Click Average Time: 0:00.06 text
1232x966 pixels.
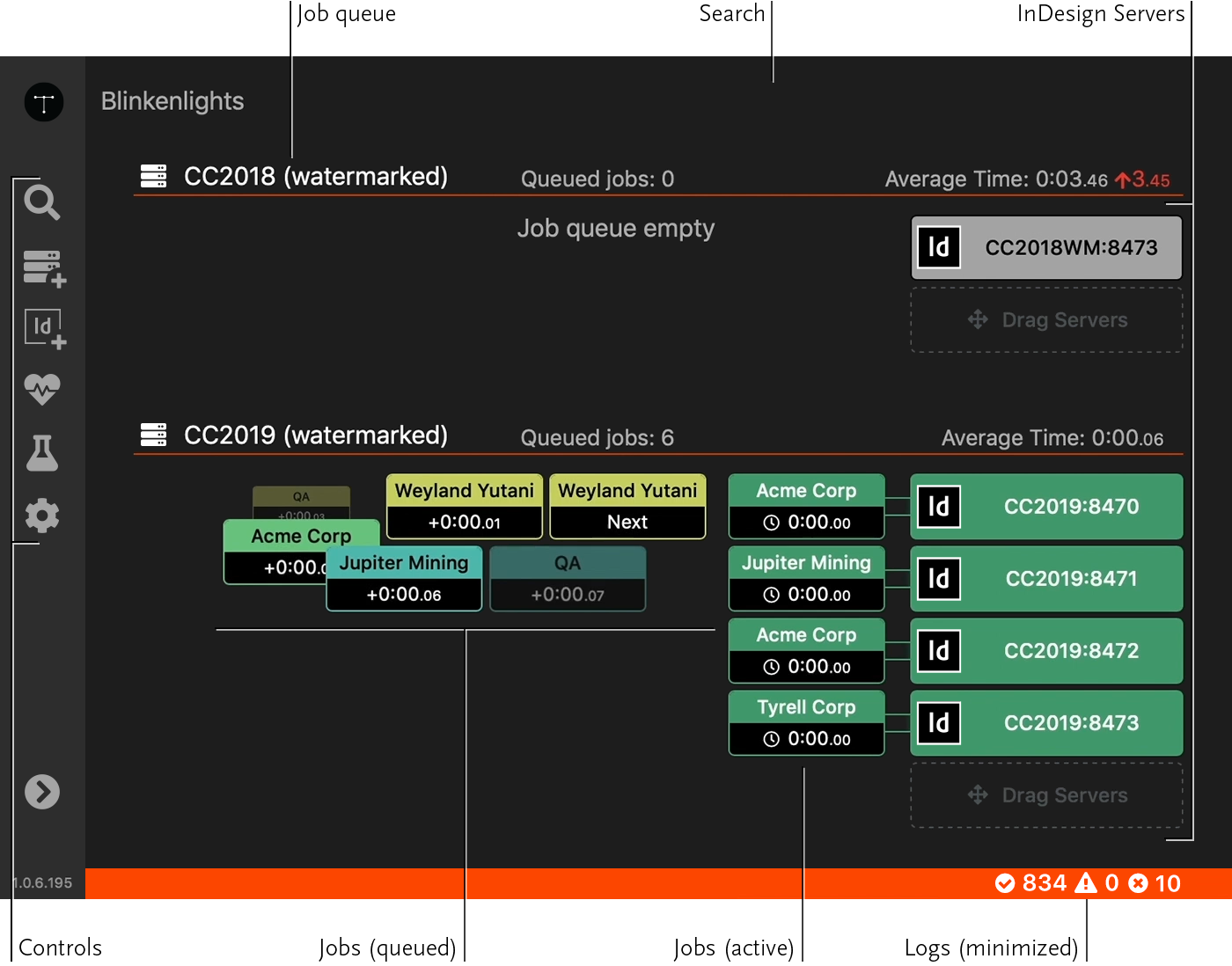(x=1052, y=438)
